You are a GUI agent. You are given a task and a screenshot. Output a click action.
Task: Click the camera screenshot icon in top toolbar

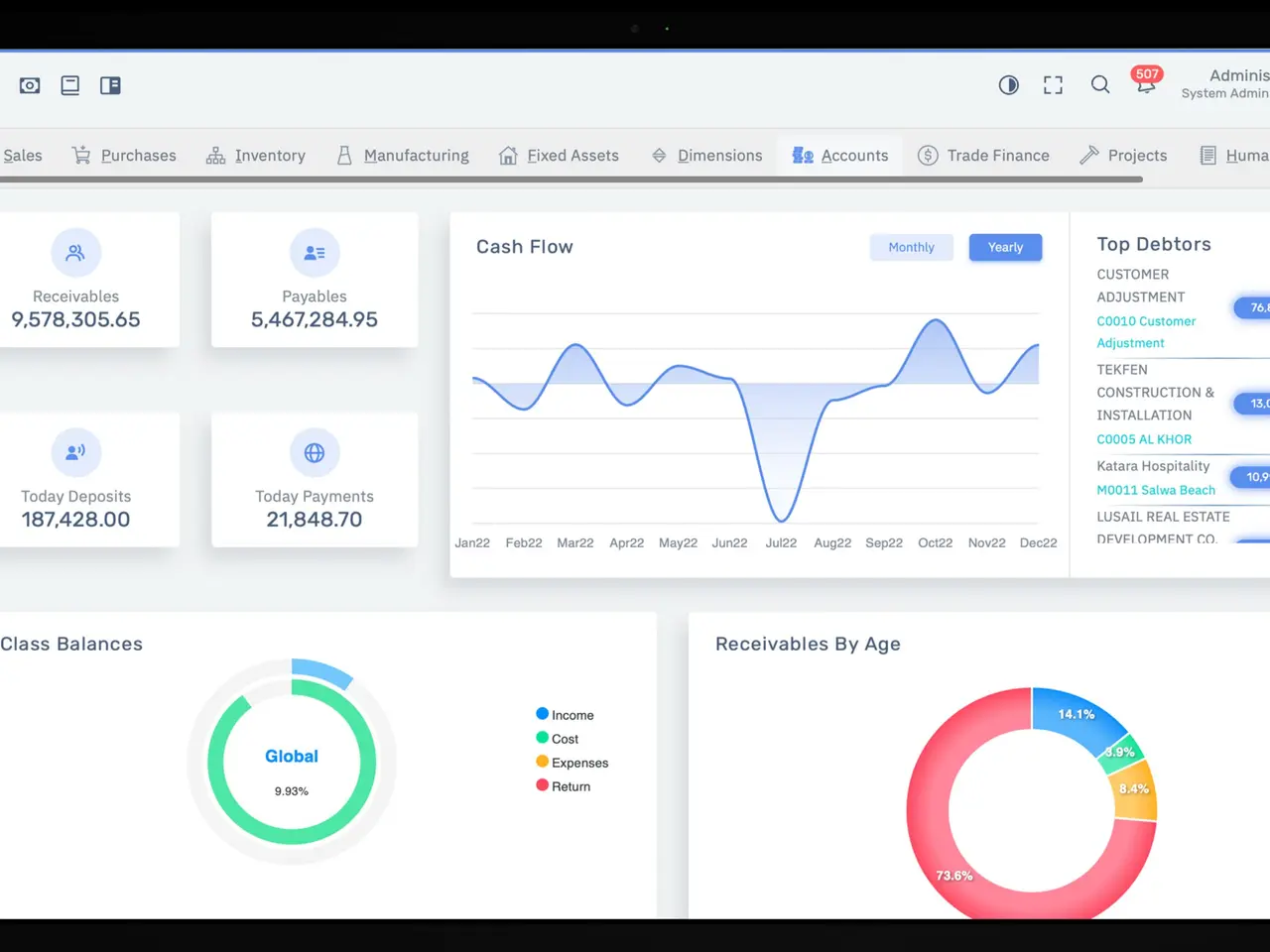pyautogui.click(x=30, y=85)
